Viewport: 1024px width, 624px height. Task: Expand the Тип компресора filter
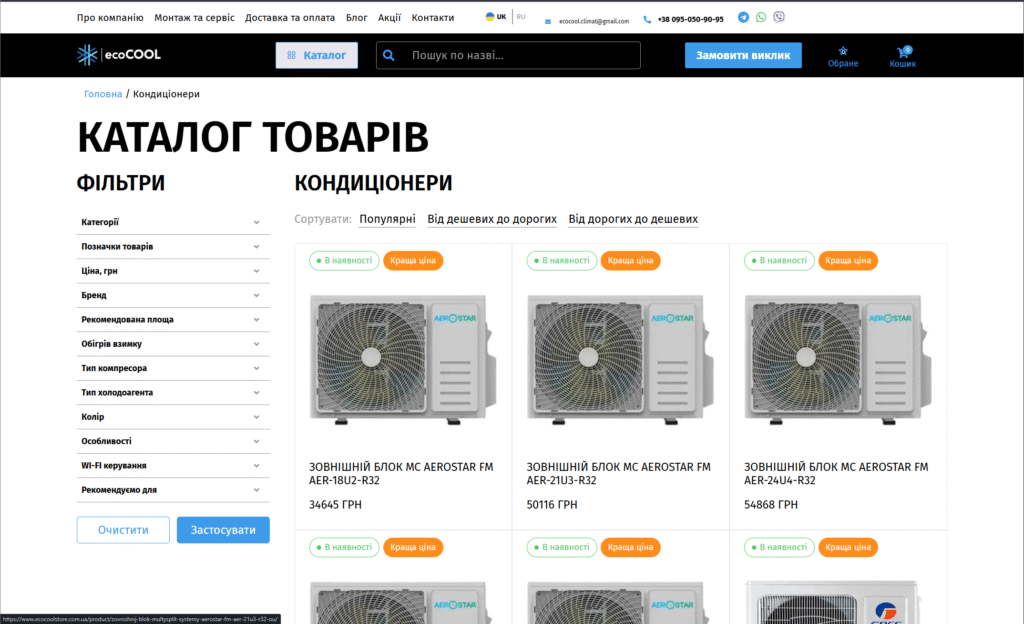173,368
